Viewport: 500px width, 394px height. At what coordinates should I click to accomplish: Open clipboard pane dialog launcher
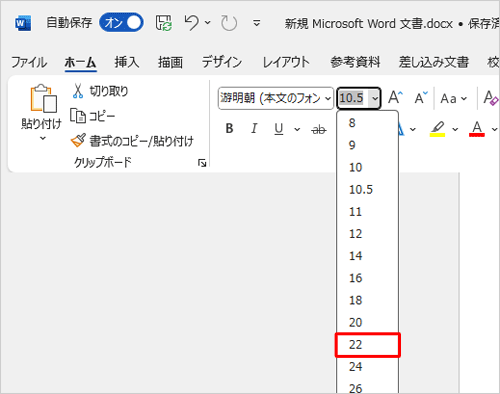202,163
